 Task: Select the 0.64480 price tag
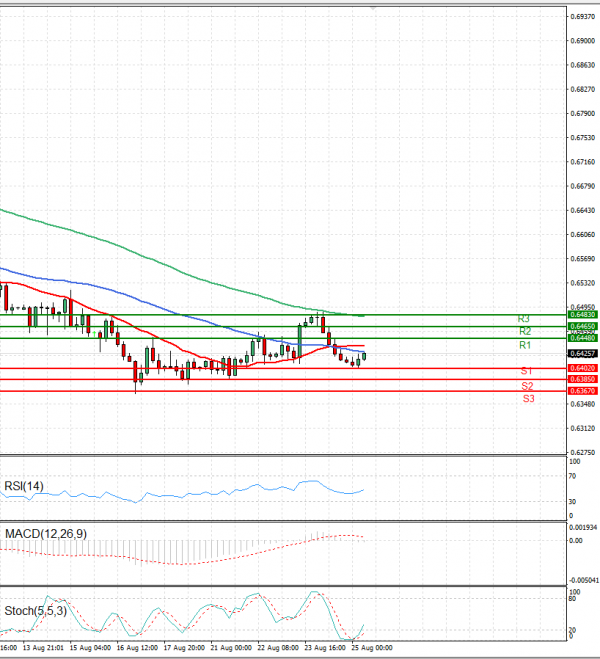[582, 338]
